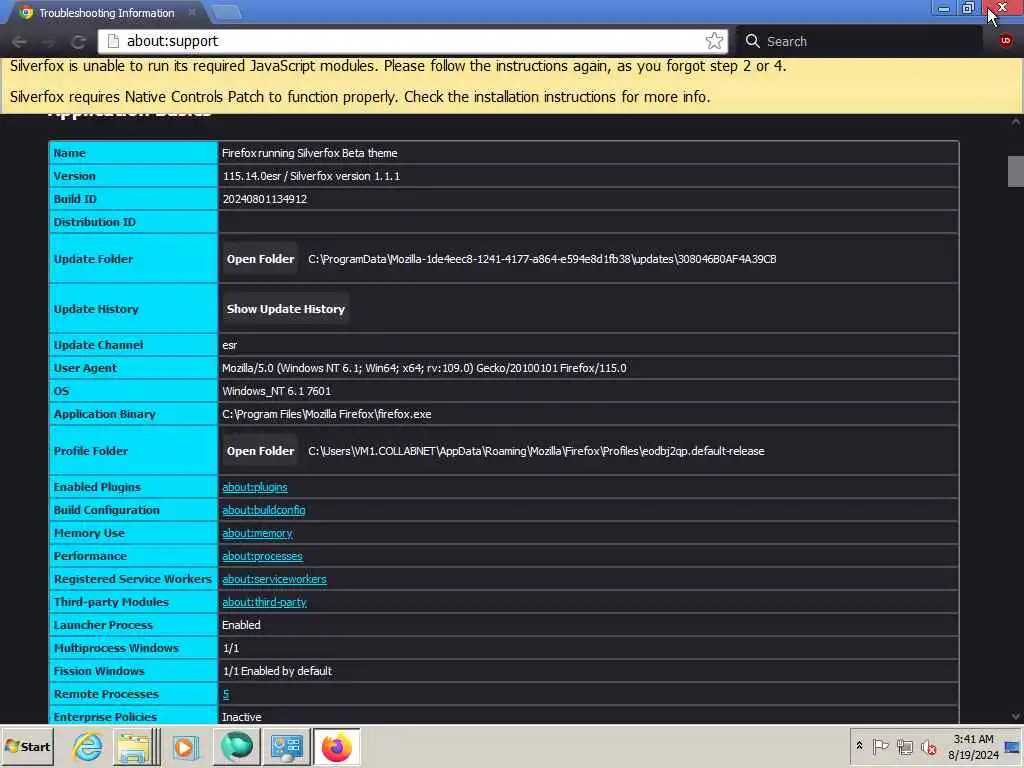
Task: Click the OS value Windows_NT 6.1 7601
Action: click(276, 391)
